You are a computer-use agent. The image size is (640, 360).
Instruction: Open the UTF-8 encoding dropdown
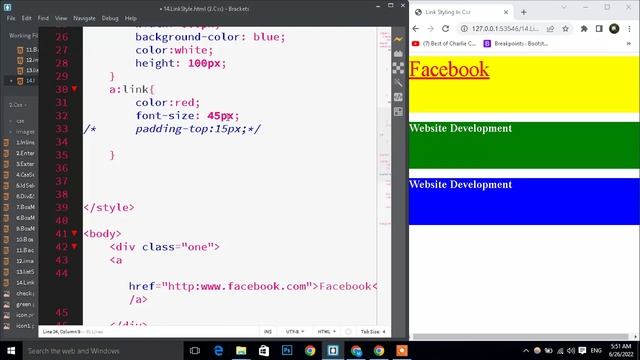pos(295,332)
